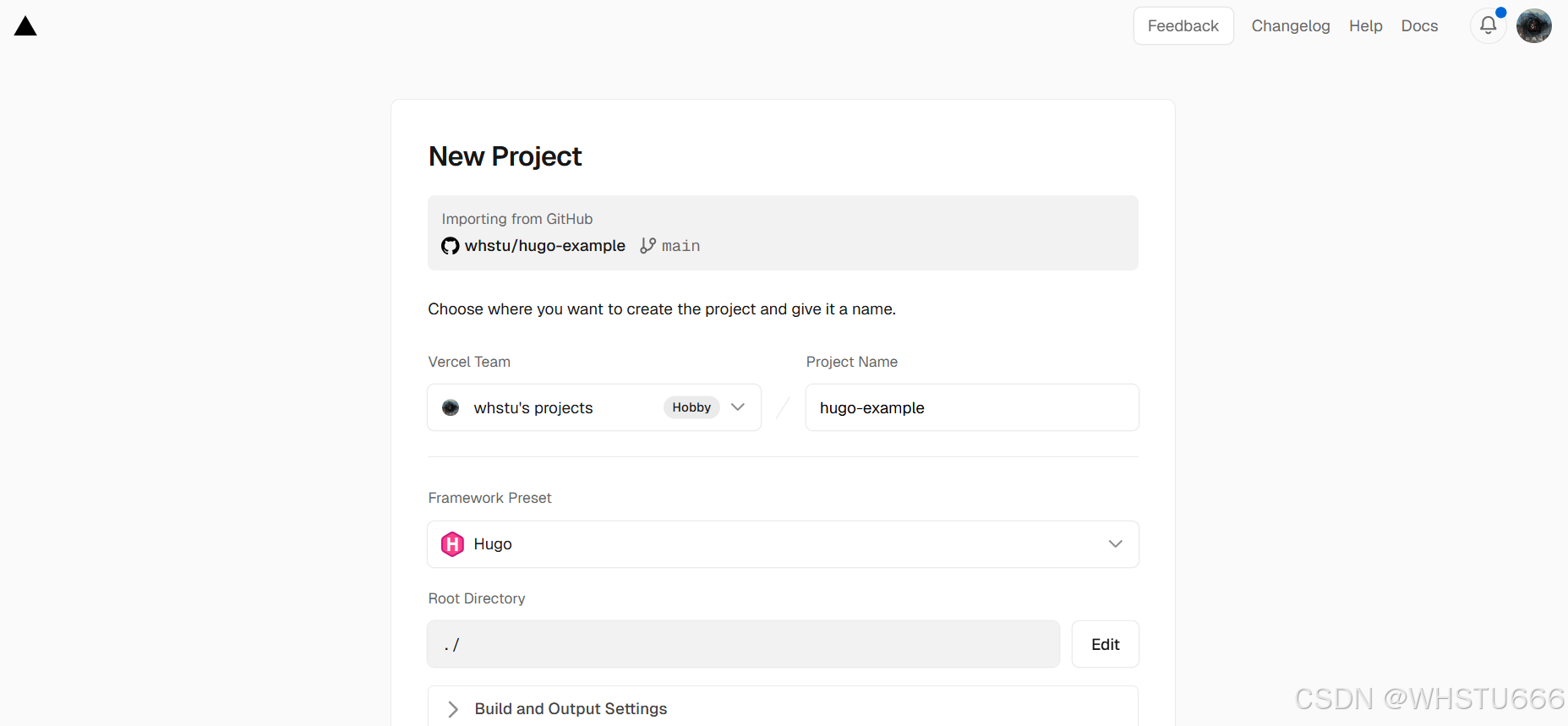Viewport: 1568px width, 726px height.
Task: Open the Changelog page
Action: pyautogui.click(x=1291, y=26)
